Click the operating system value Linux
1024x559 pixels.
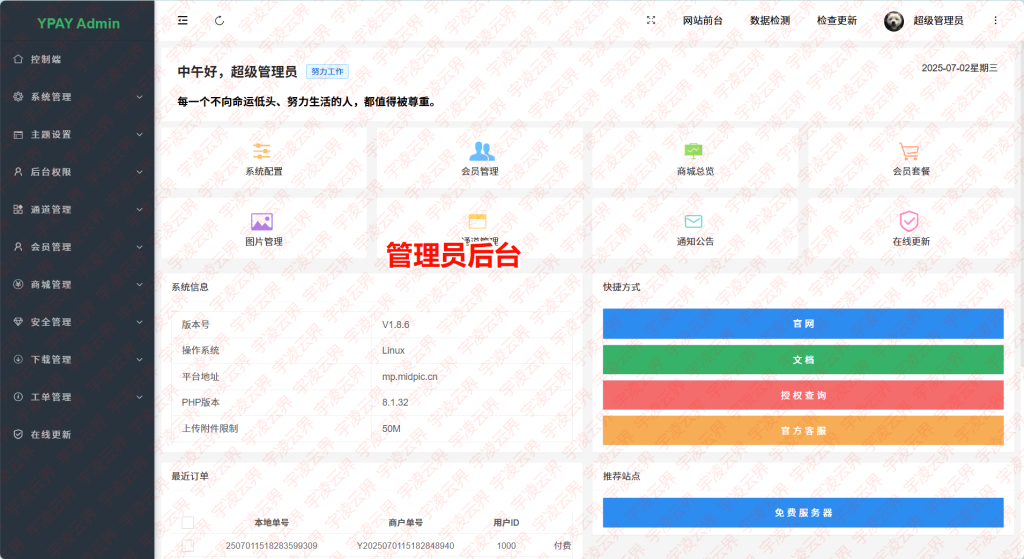coord(393,350)
